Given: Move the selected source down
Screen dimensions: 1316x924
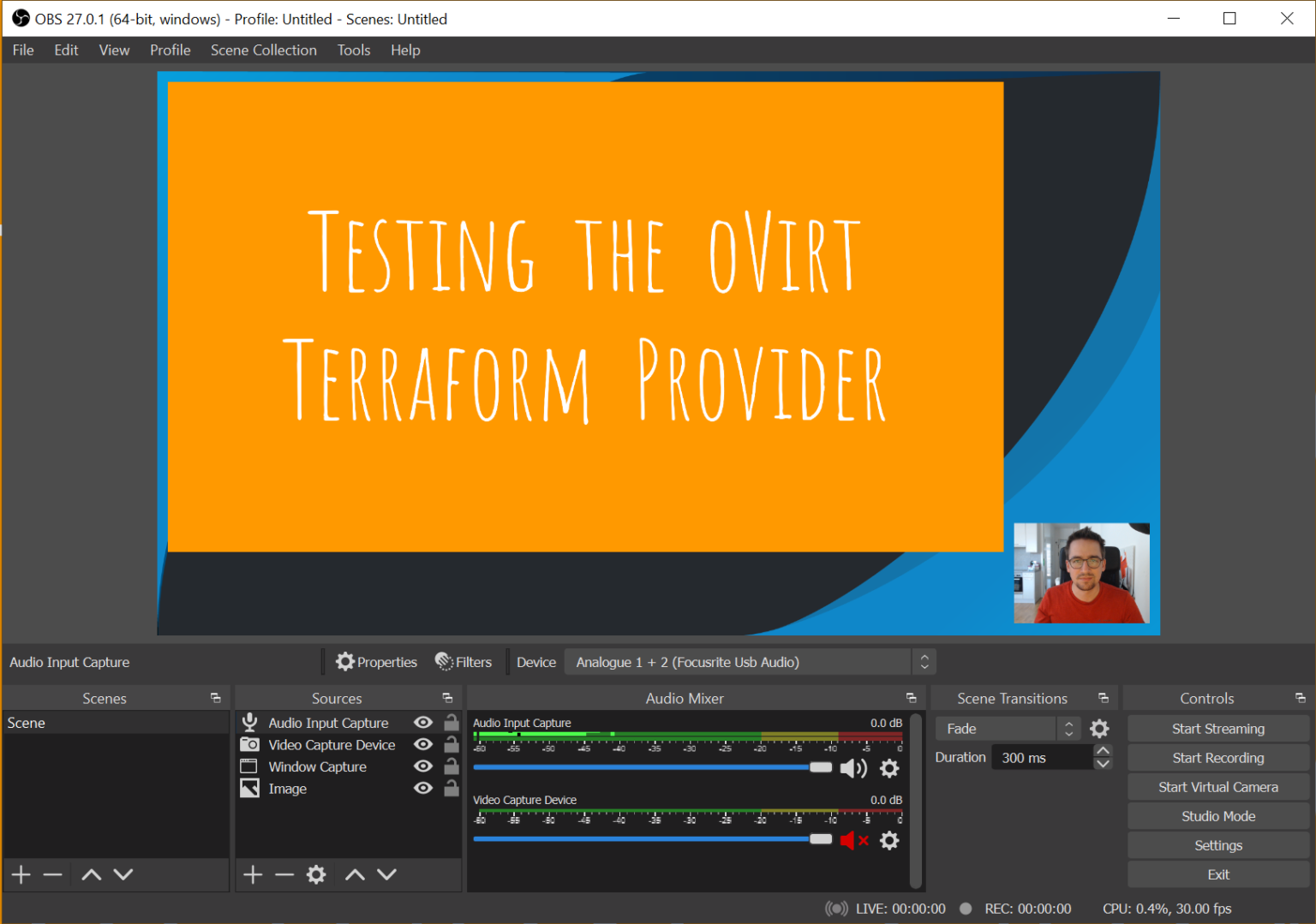Looking at the screenshot, I should [387, 874].
